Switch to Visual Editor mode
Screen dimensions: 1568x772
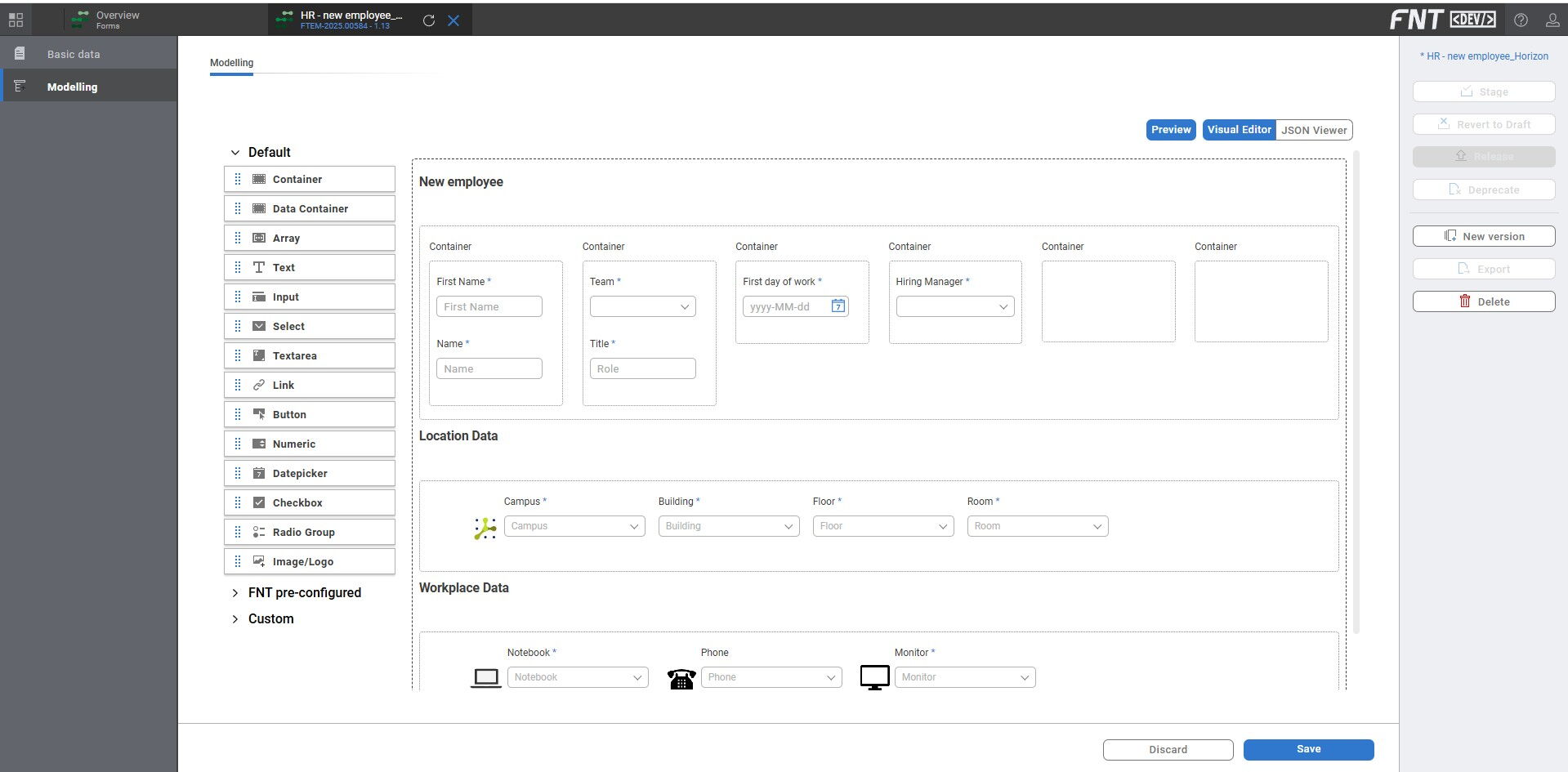pos(1239,130)
